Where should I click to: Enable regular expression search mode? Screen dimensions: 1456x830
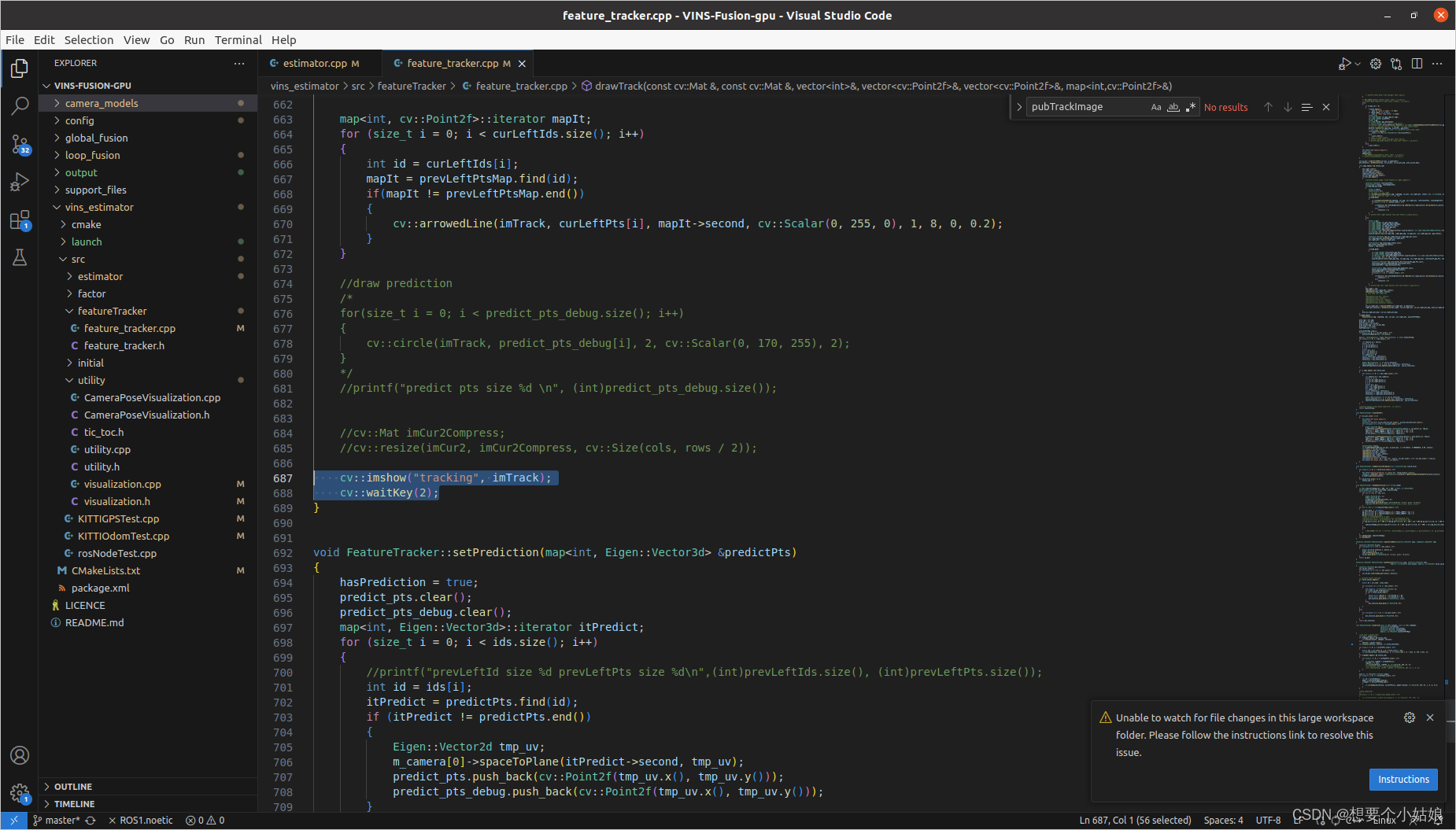[1191, 106]
